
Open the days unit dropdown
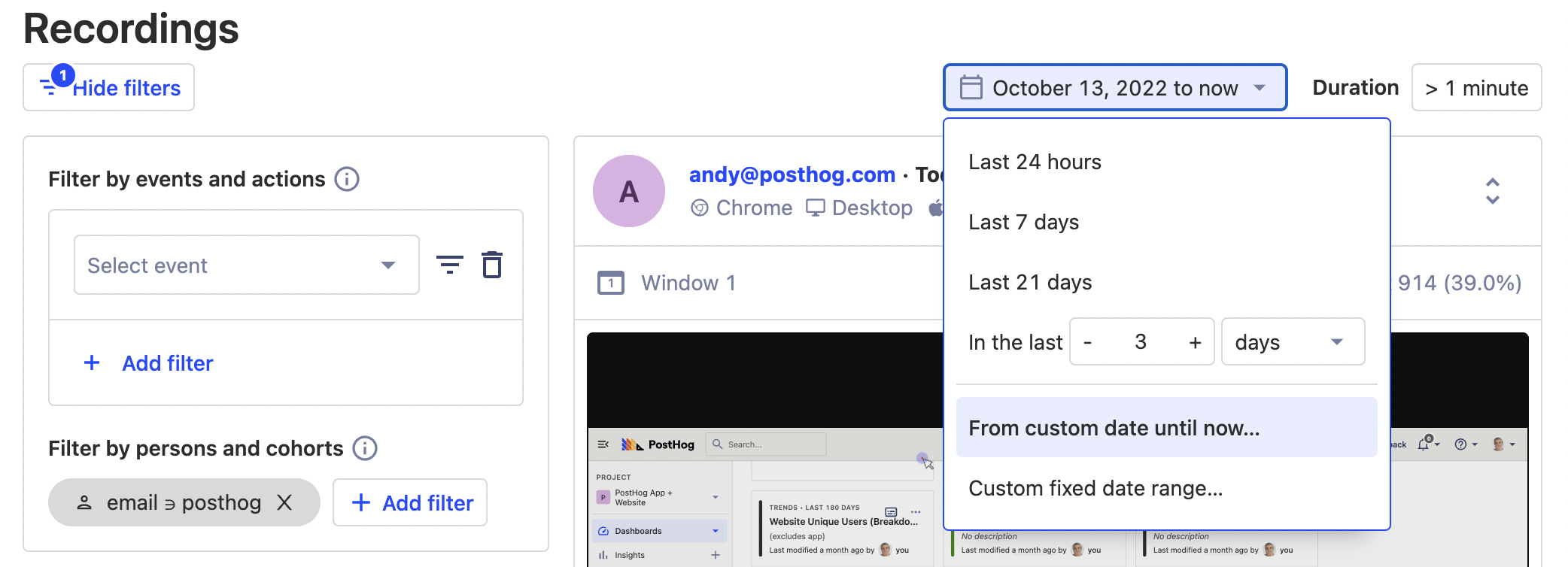(1292, 342)
